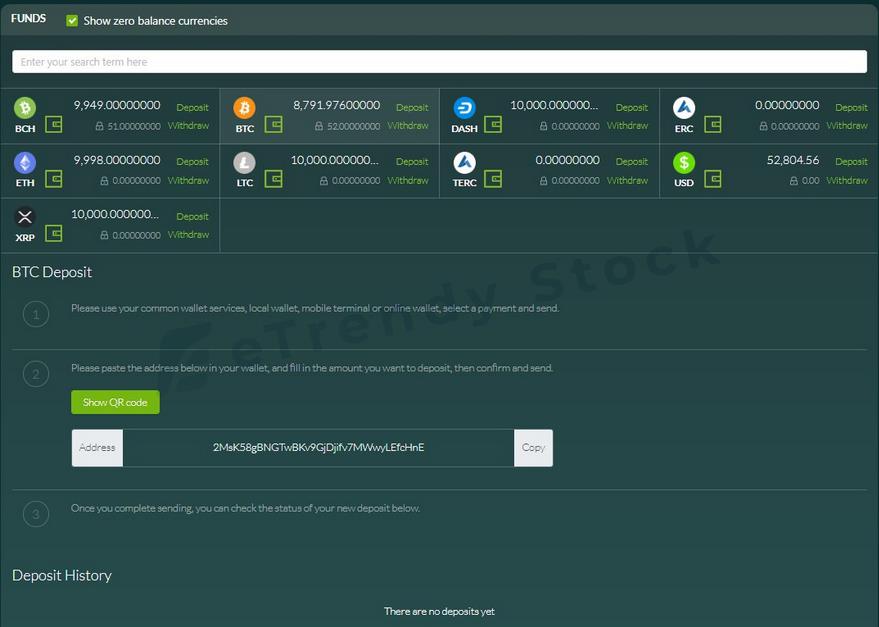Select the green USD dollar icon

click(x=684, y=162)
